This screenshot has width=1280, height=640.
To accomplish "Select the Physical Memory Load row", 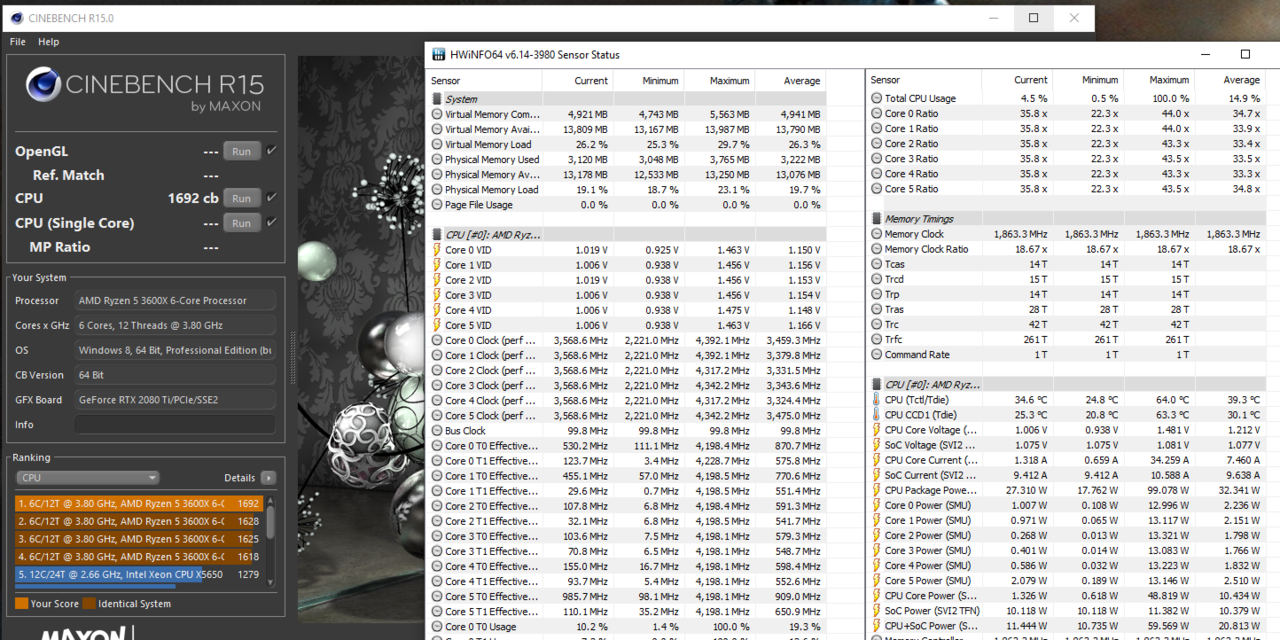I will pos(627,189).
